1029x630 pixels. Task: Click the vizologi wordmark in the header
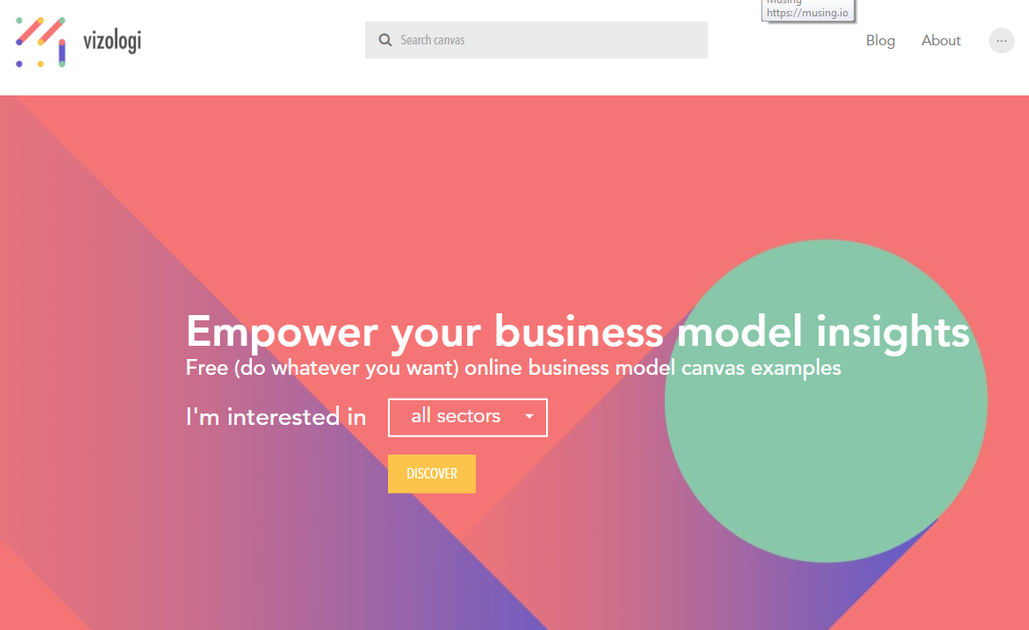pos(110,43)
